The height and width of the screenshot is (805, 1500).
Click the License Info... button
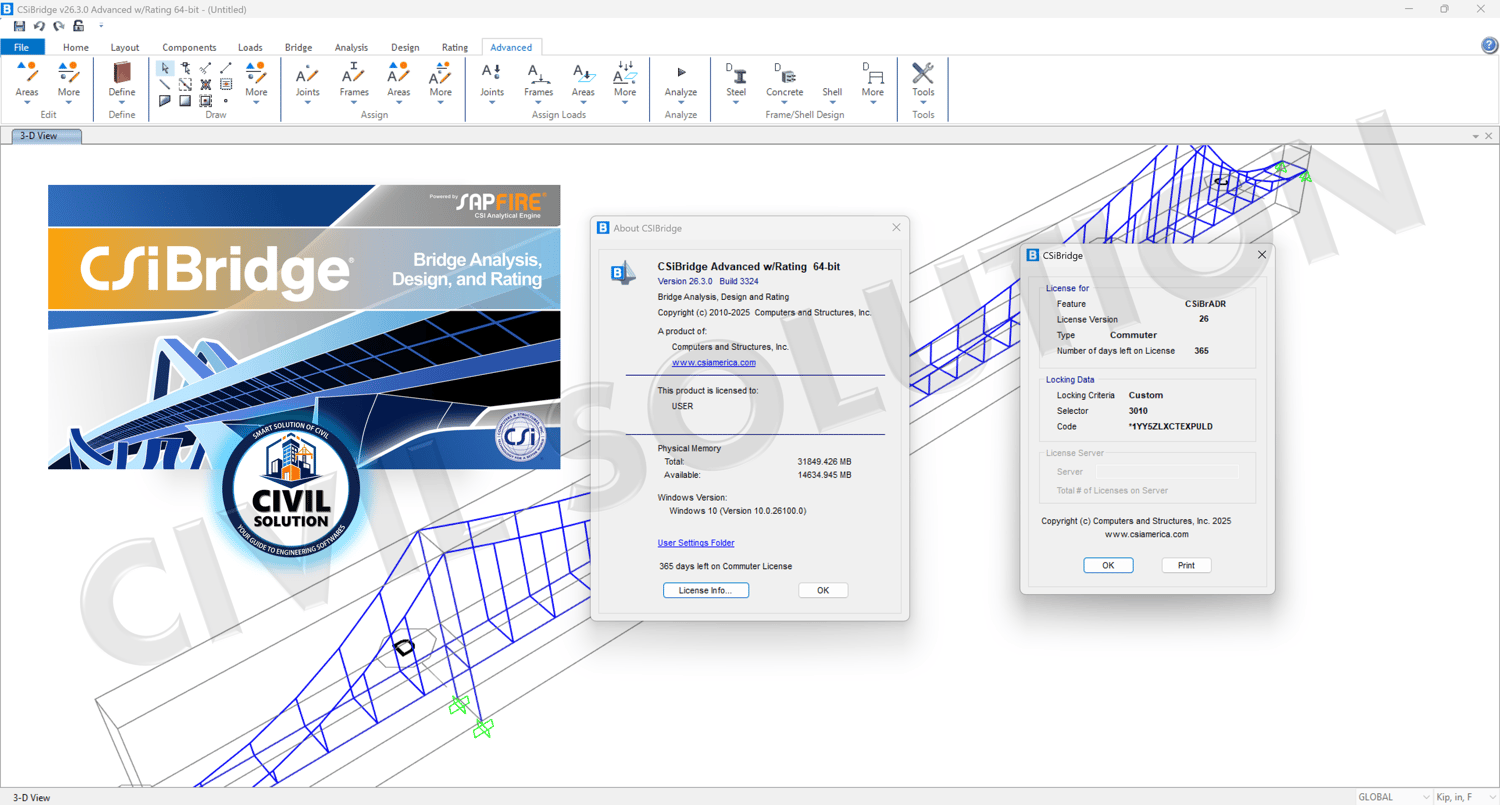pos(706,590)
